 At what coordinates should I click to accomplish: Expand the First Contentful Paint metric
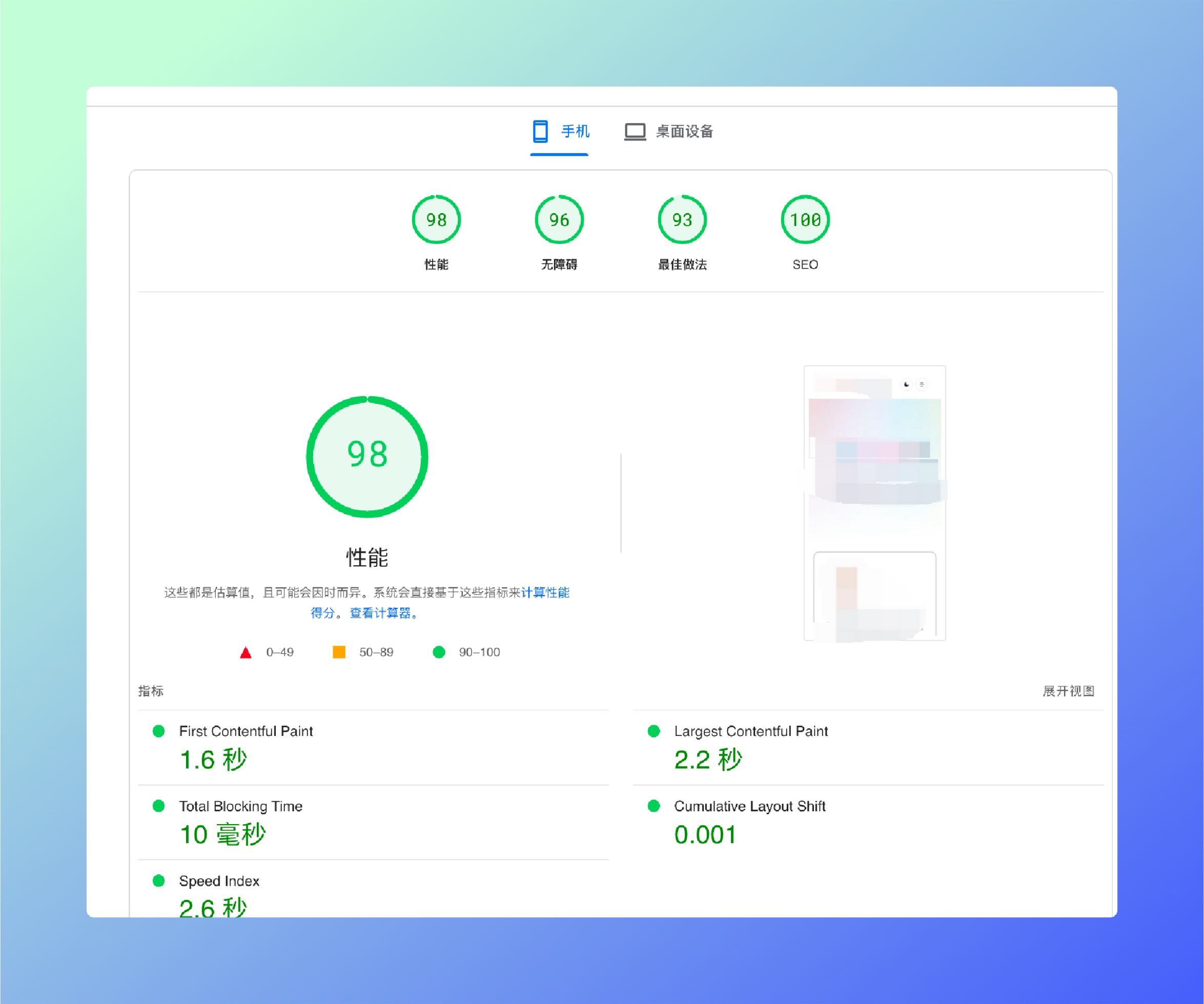pos(246,731)
